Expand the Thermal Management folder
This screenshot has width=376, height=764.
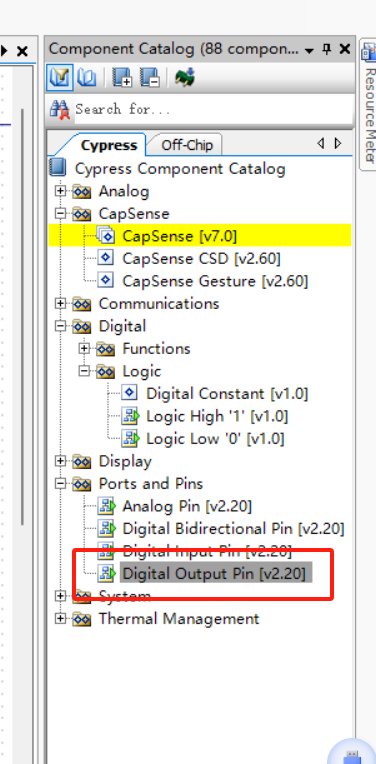tap(60, 619)
